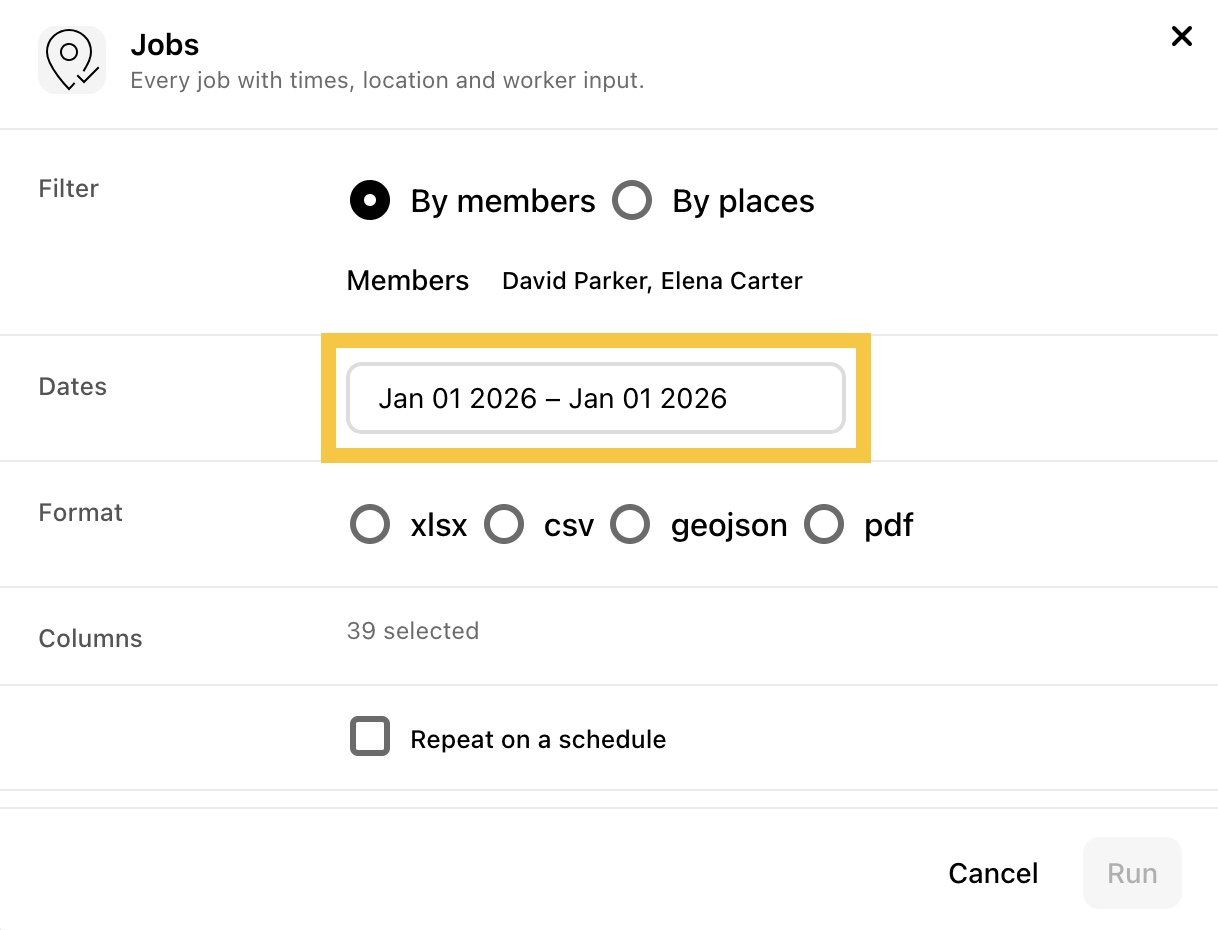Click the By places label text

click(x=743, y=201)
